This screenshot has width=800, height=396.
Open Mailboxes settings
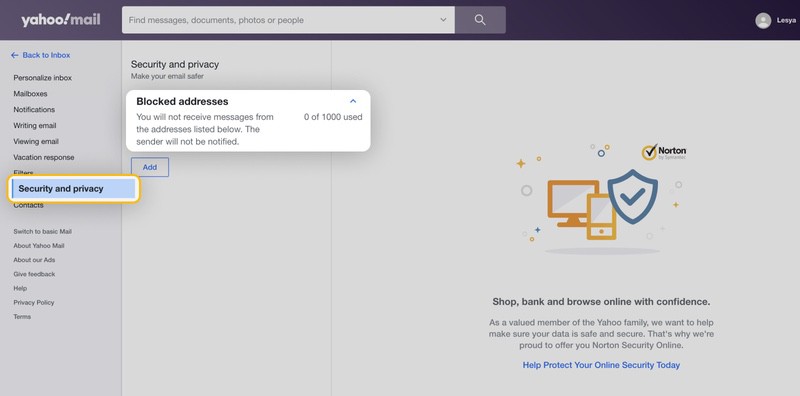point(30,94)
